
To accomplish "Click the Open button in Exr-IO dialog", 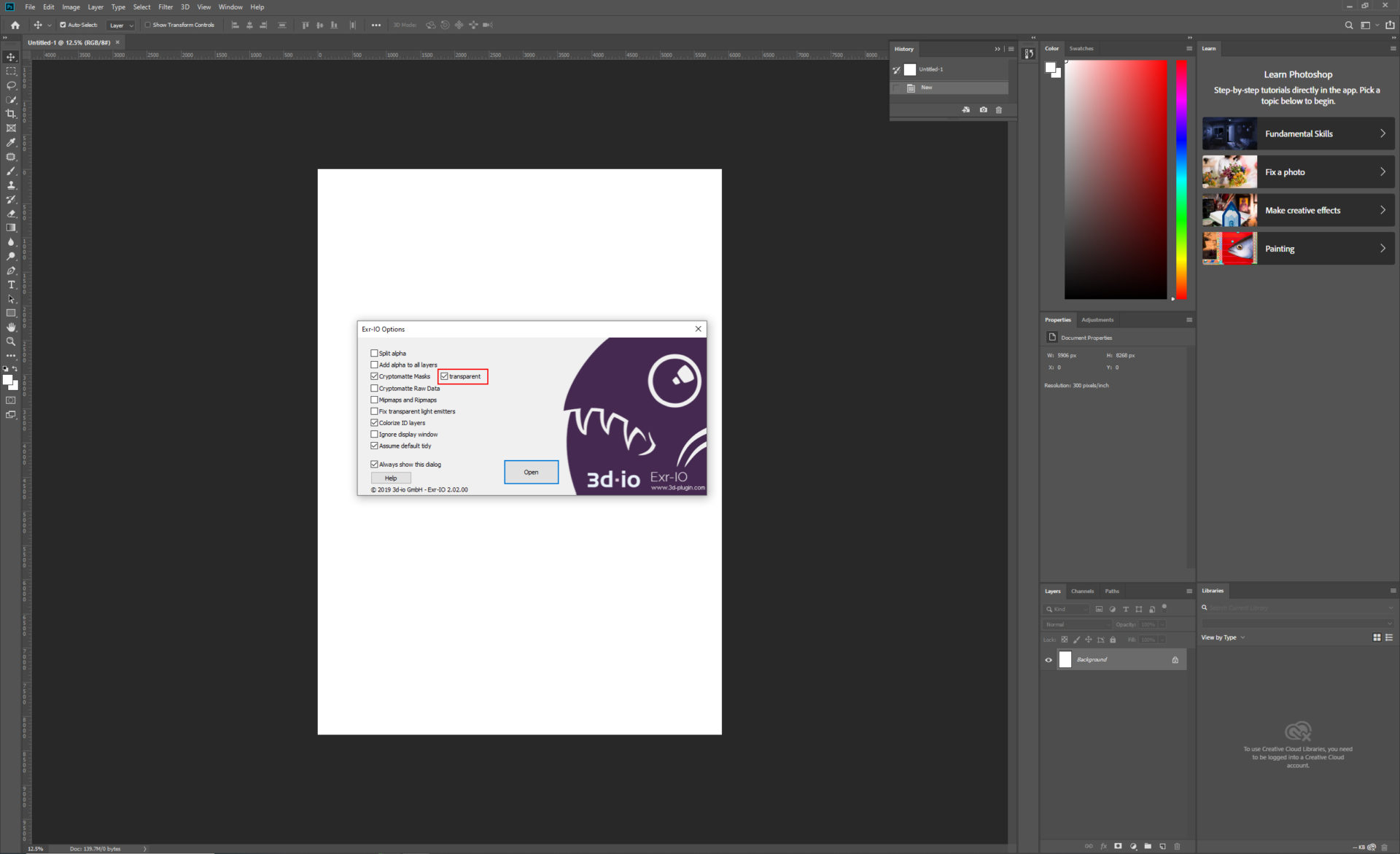I will (x=531, y=473).
